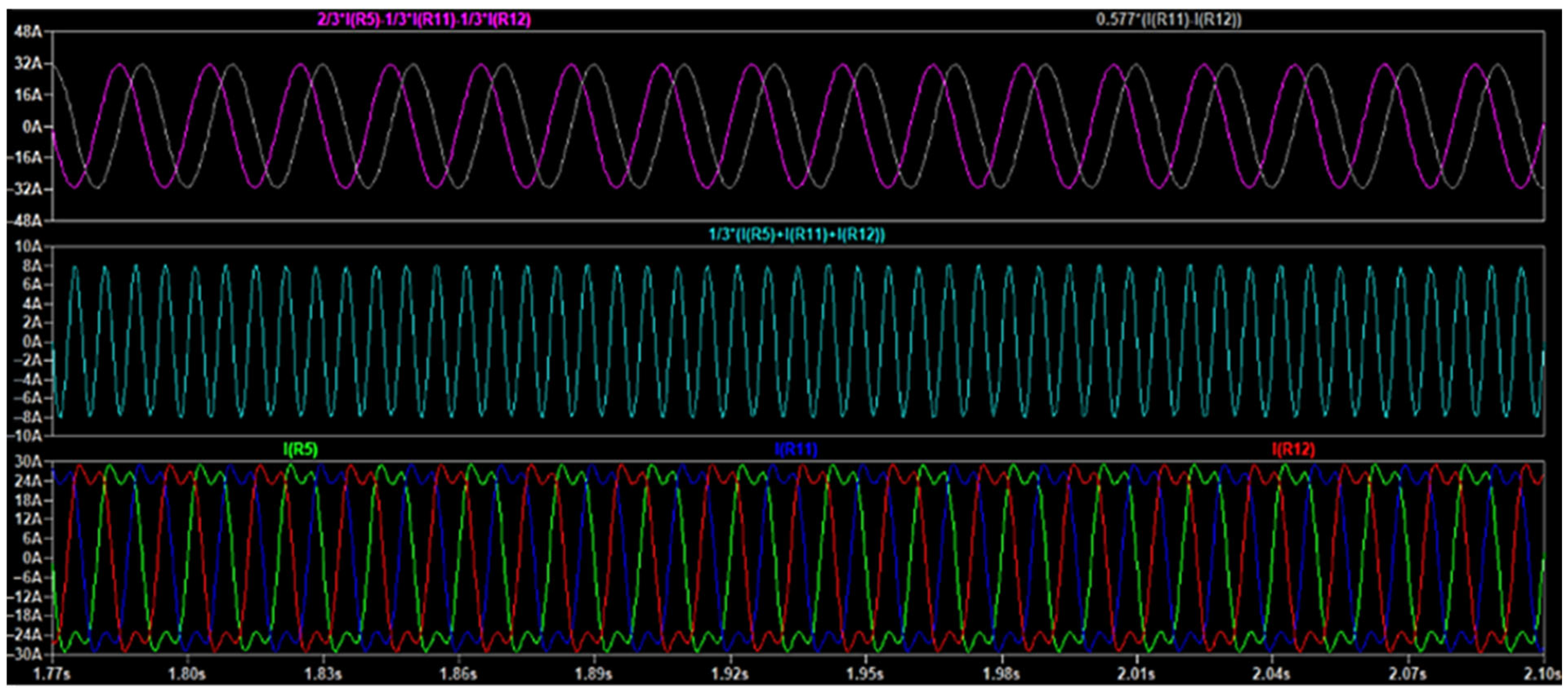Click the 16A label on top pane axis
Viewport: 1568px width, 692px height.
[x=29, y=95]
